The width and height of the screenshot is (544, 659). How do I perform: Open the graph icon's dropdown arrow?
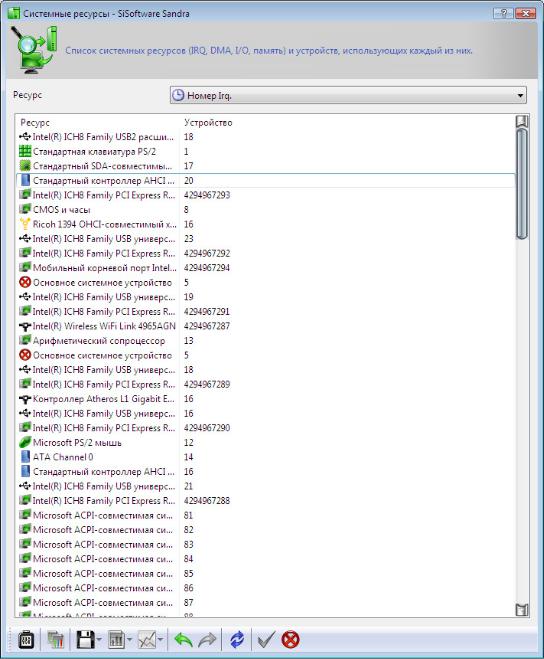pos(160,640)
